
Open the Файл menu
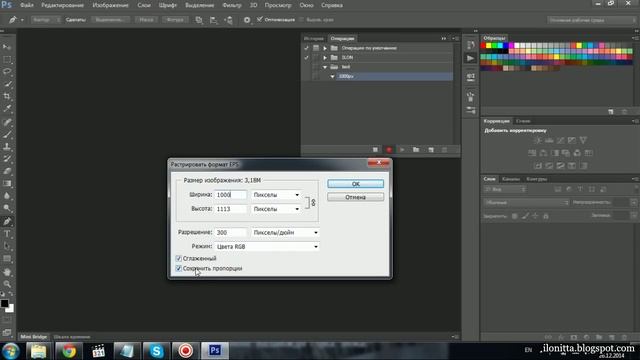click(27, 5)
